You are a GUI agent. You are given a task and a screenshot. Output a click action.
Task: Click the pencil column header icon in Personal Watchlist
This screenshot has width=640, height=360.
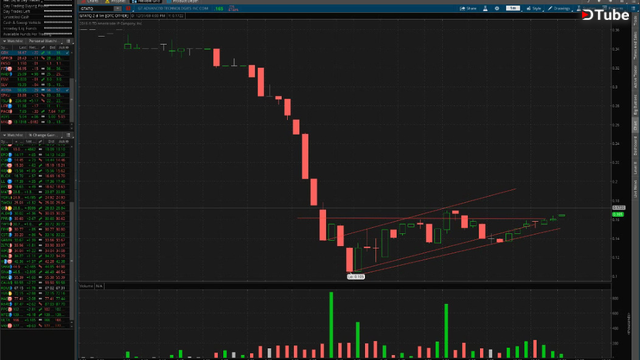43,47
